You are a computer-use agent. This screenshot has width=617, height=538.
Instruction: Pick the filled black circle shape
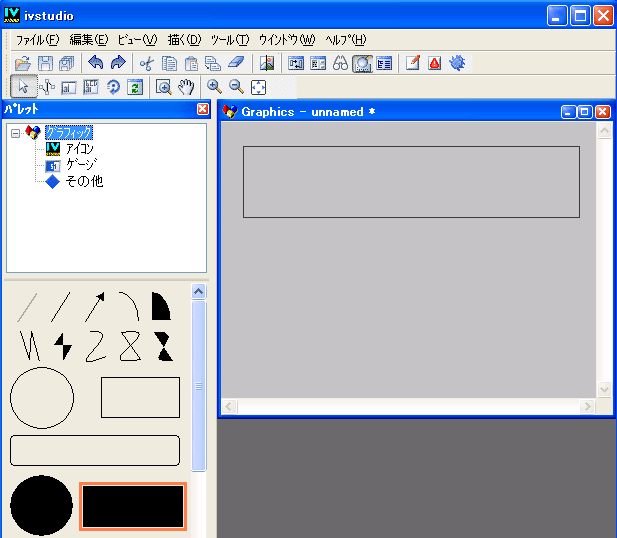click(41, 505)
